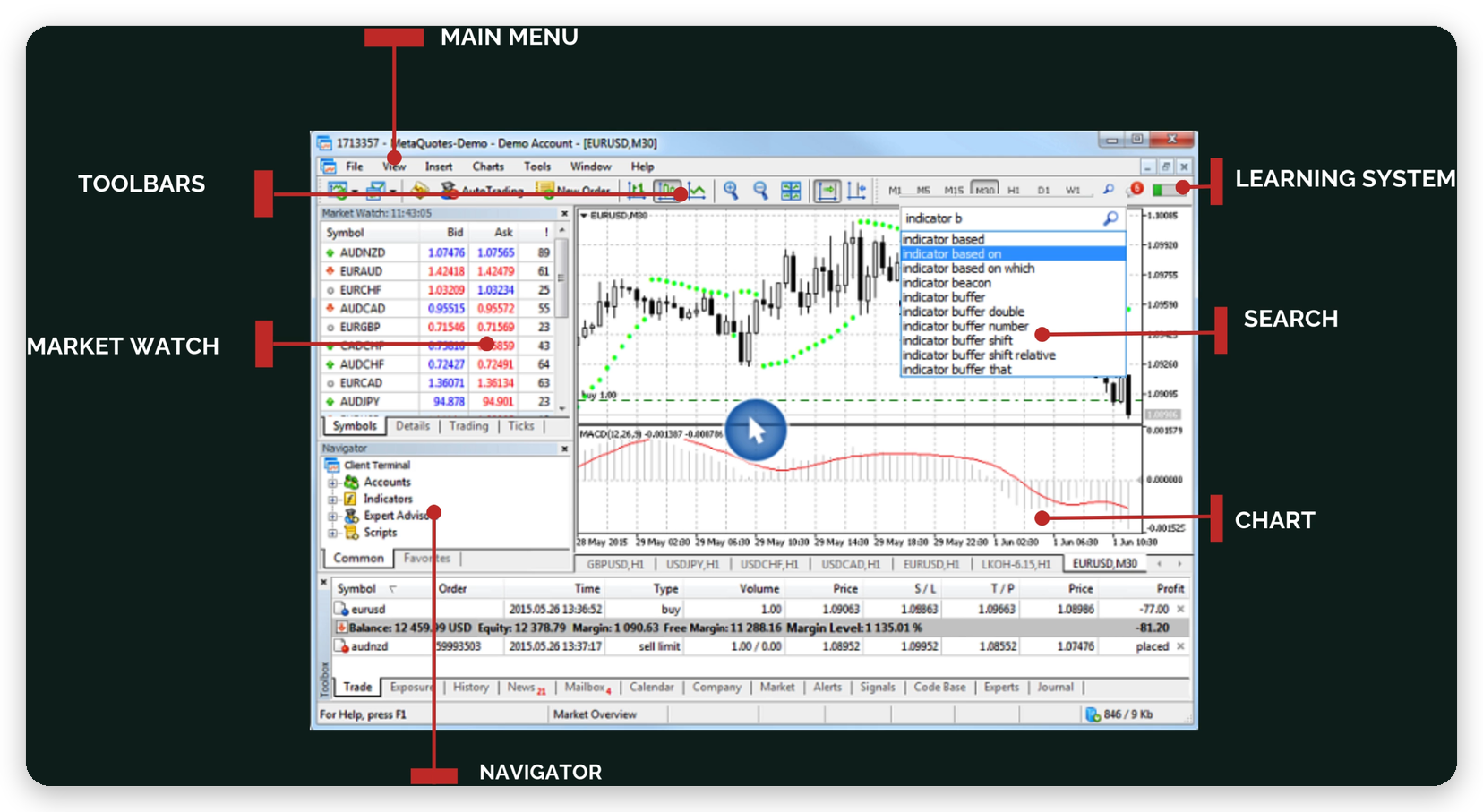
Task: Open the Help menu
Action: click(x=642, y=167)
